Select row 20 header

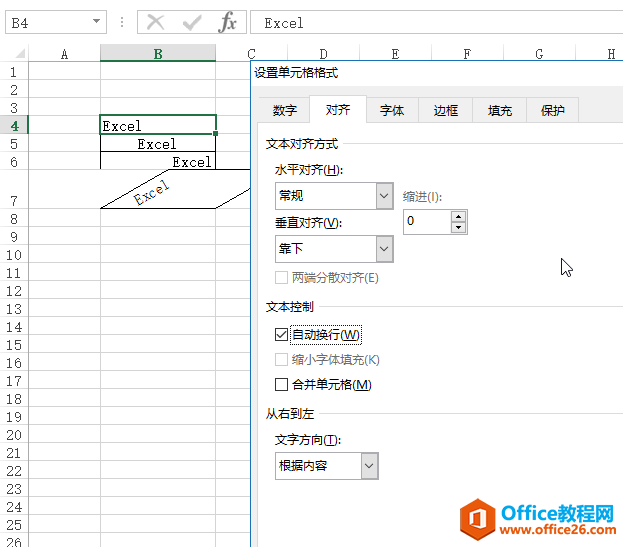pyautogui.click(x=14, y=435)
